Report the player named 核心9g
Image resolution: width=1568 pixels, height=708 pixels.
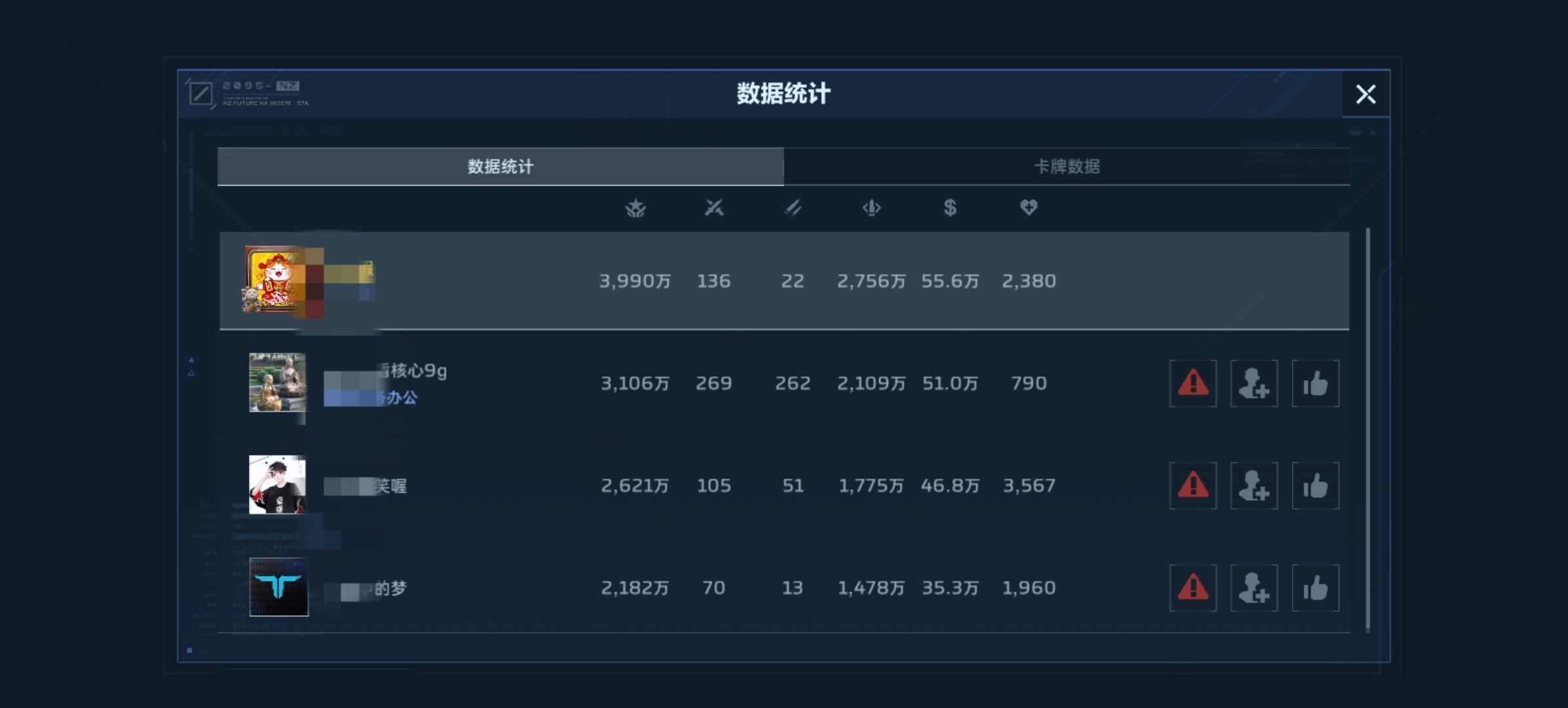(1193, 383)
